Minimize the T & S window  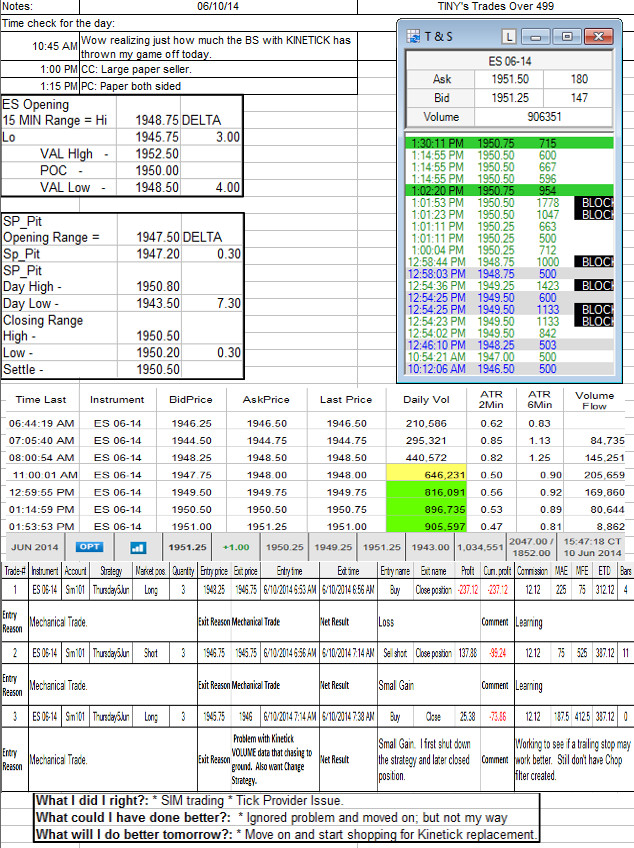(x=536, y=37)
